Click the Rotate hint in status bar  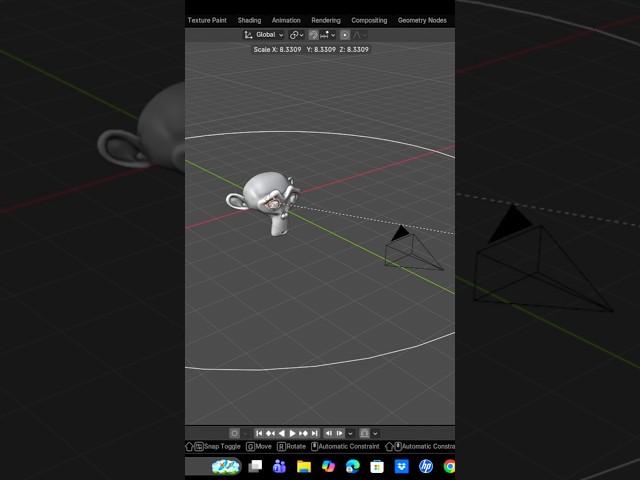291,447
